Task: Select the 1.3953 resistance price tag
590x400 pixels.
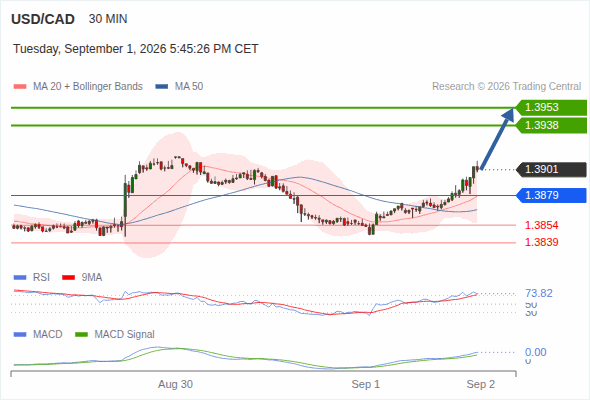Action: point(551,108)
